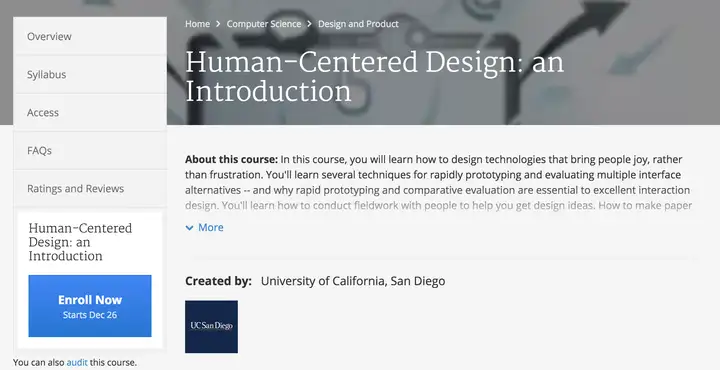Click breadcrumb chevron after Computer Science
Screen dimensions: 720x370
click(309, 24)
